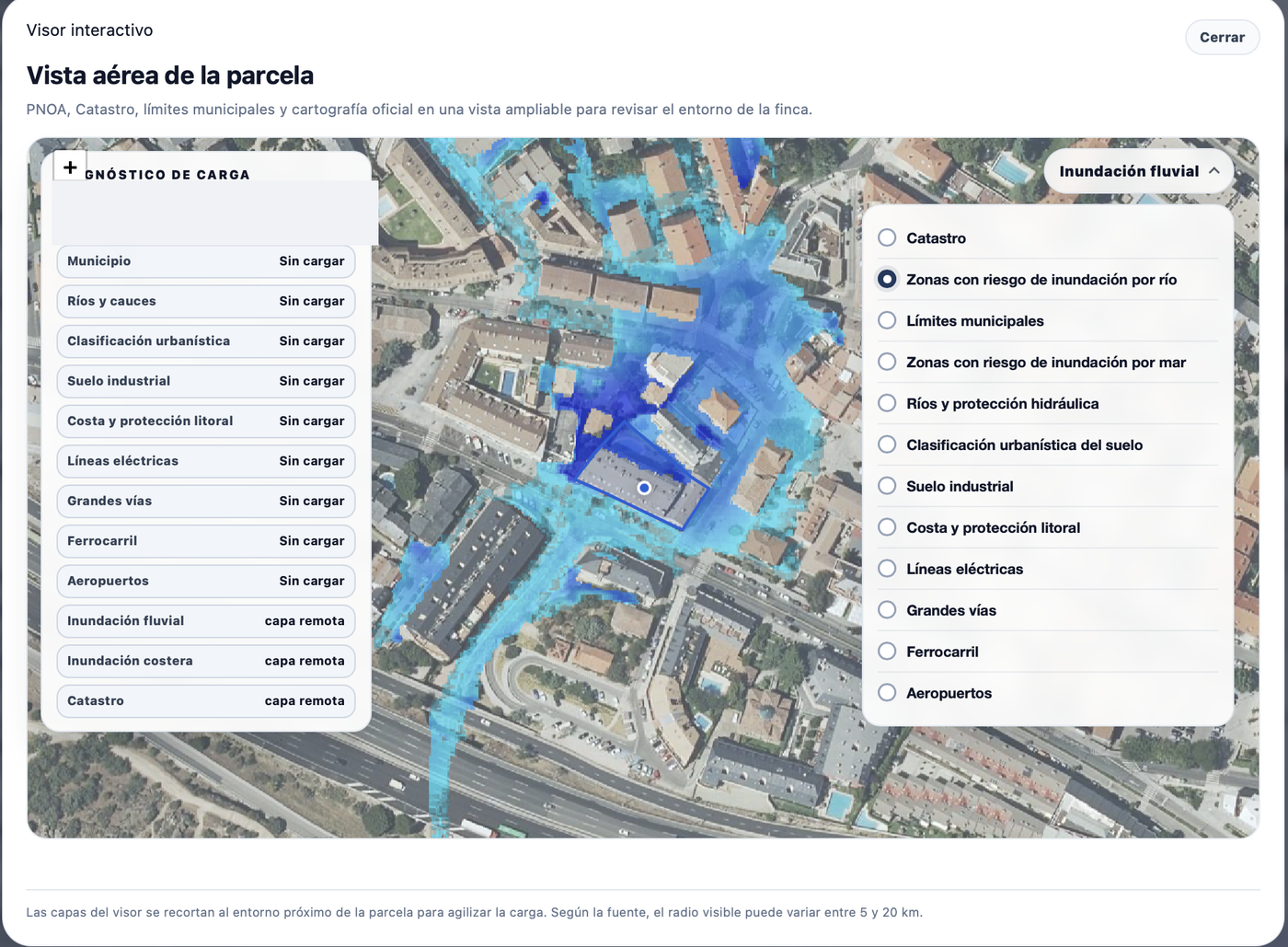The image size is (1288, 947).
Task: Click Inundación costera capa remota row
Action: pos(206,662)
